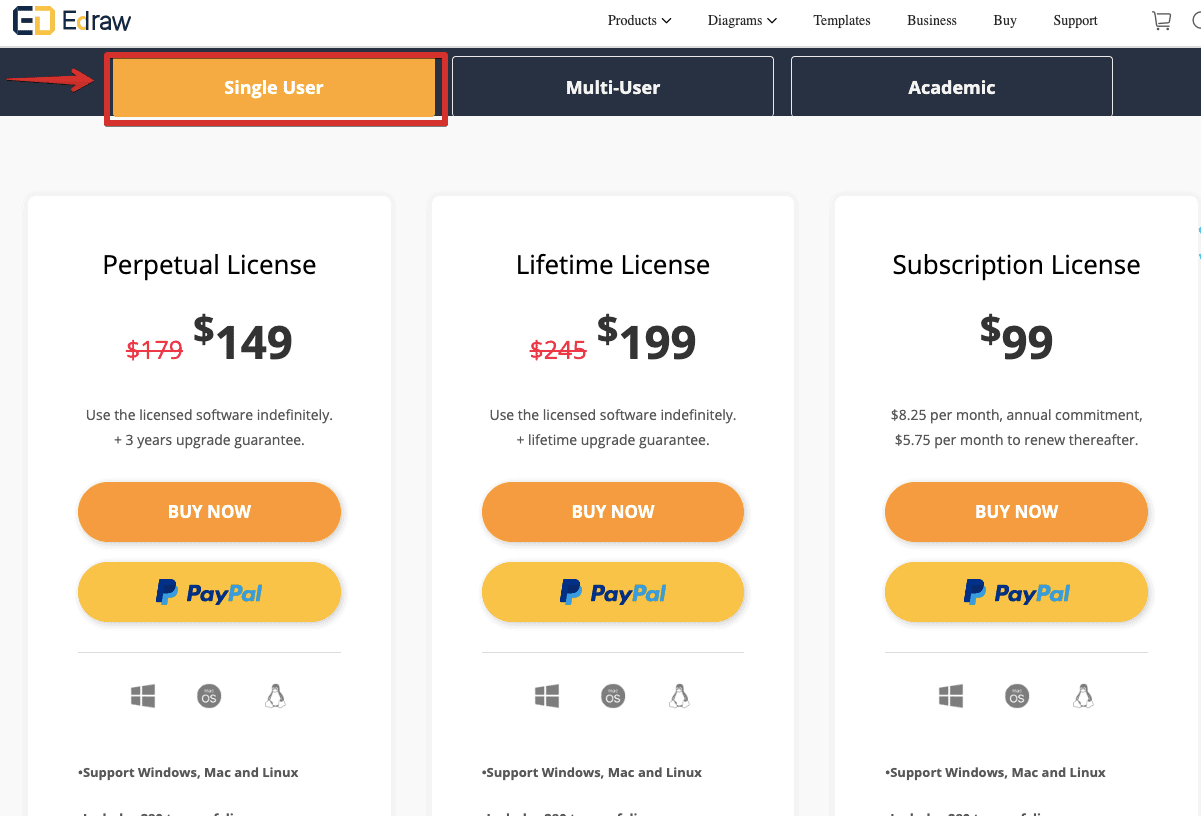Click Linux penguin icon under Perpetual License
This screenshot has height=816, width=1201.
point(275,696)
